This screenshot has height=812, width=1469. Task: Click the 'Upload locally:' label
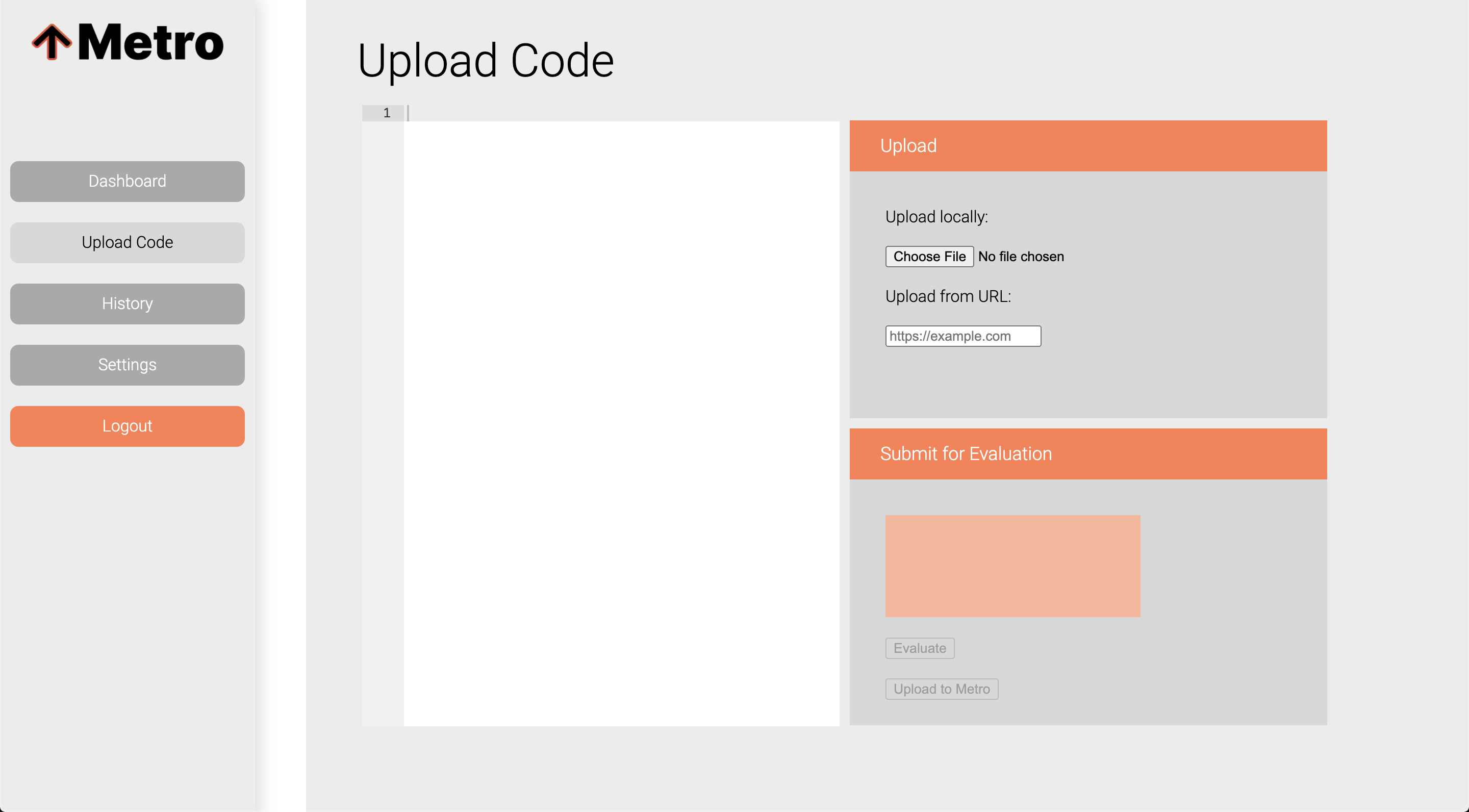[936, 217]
